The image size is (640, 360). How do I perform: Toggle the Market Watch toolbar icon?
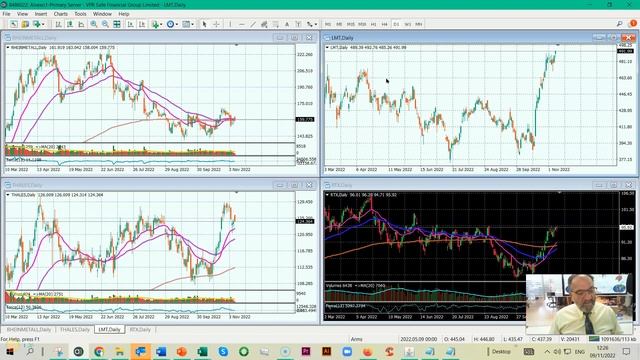pyautogui.click(x=36, y=24)
